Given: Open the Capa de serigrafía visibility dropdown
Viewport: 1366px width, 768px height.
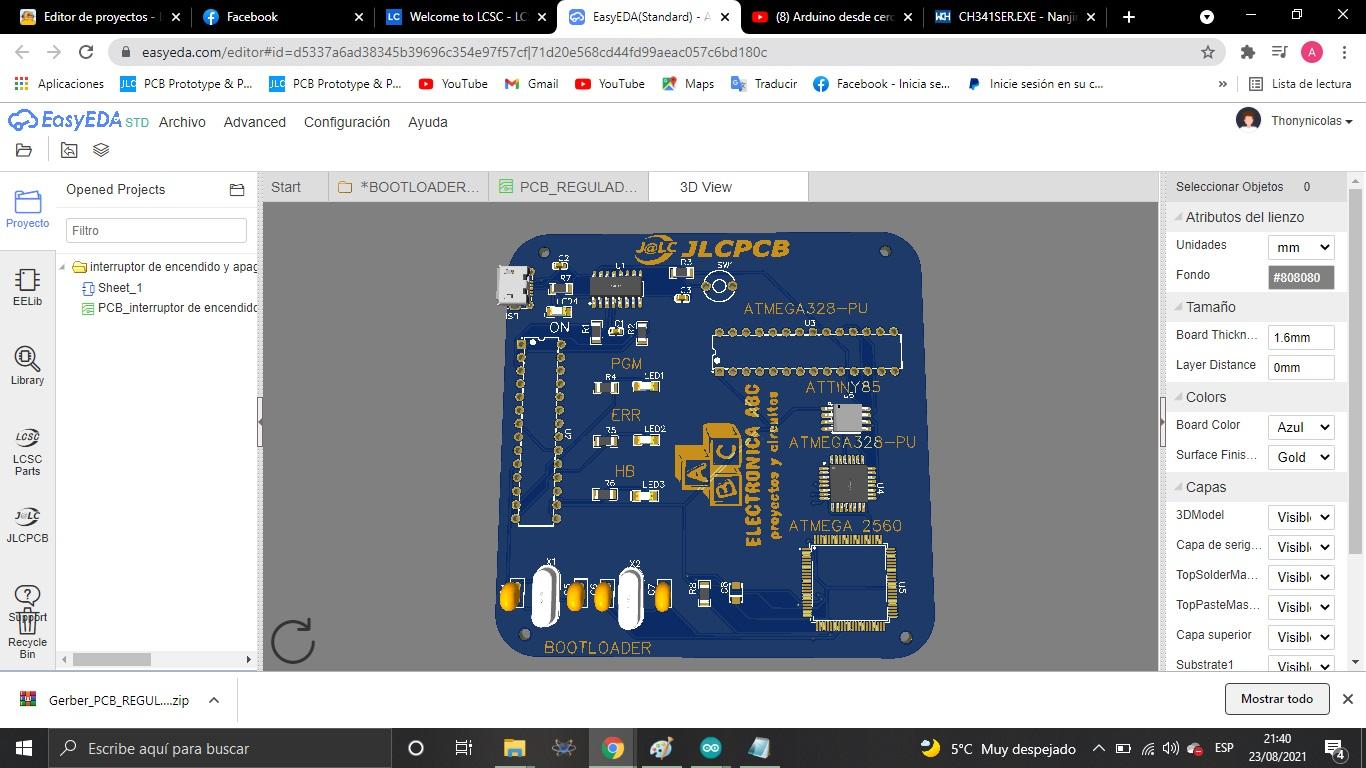Looking at the screenshot, I should pyautogui.click(x=1301, y=547).
